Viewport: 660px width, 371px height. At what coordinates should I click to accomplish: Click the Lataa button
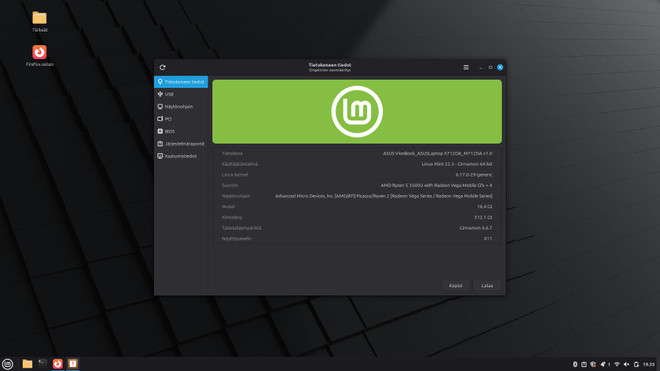click(x=487, y=286)
